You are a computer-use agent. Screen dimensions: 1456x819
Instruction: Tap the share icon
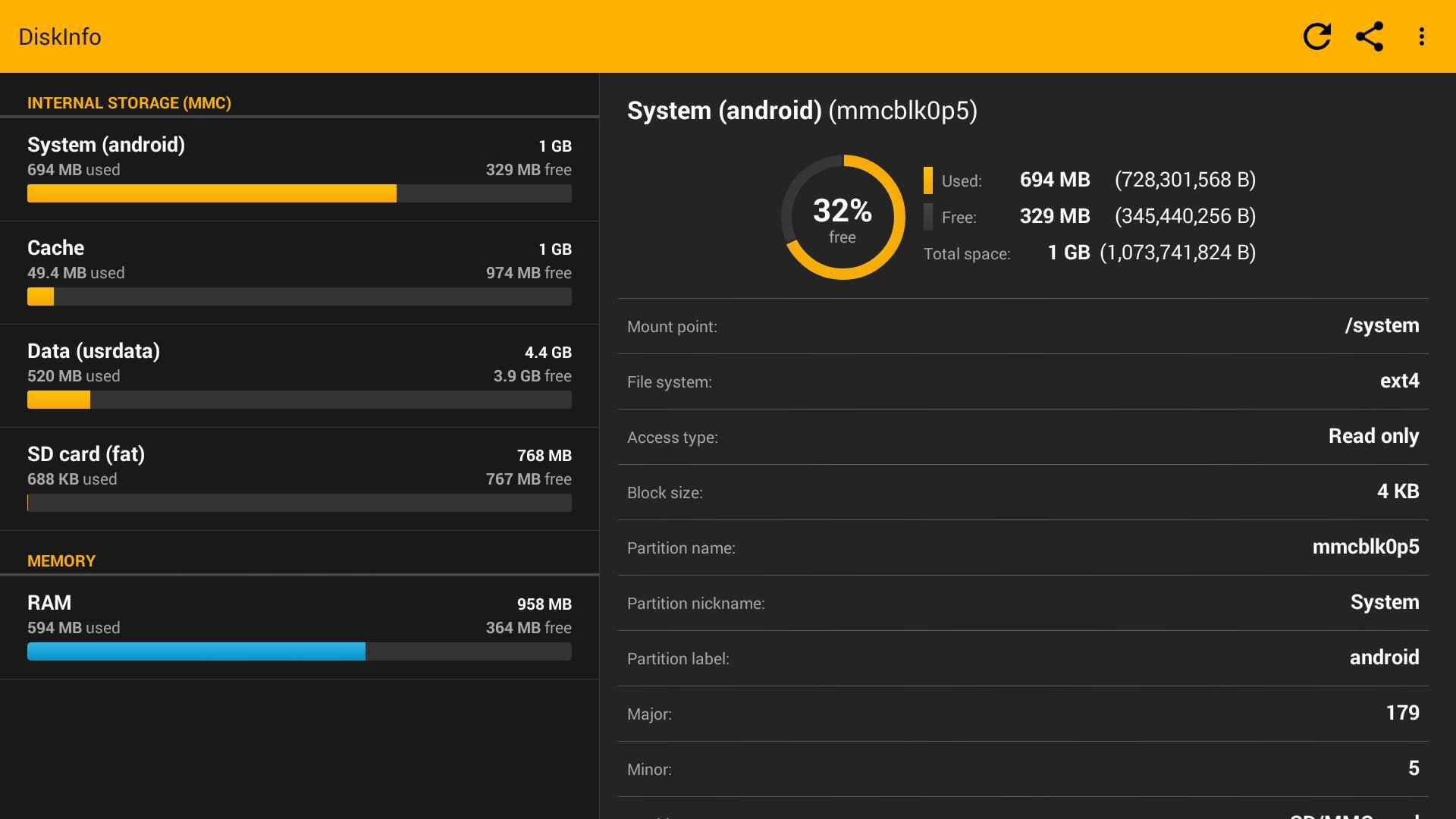pos(1370,36)
